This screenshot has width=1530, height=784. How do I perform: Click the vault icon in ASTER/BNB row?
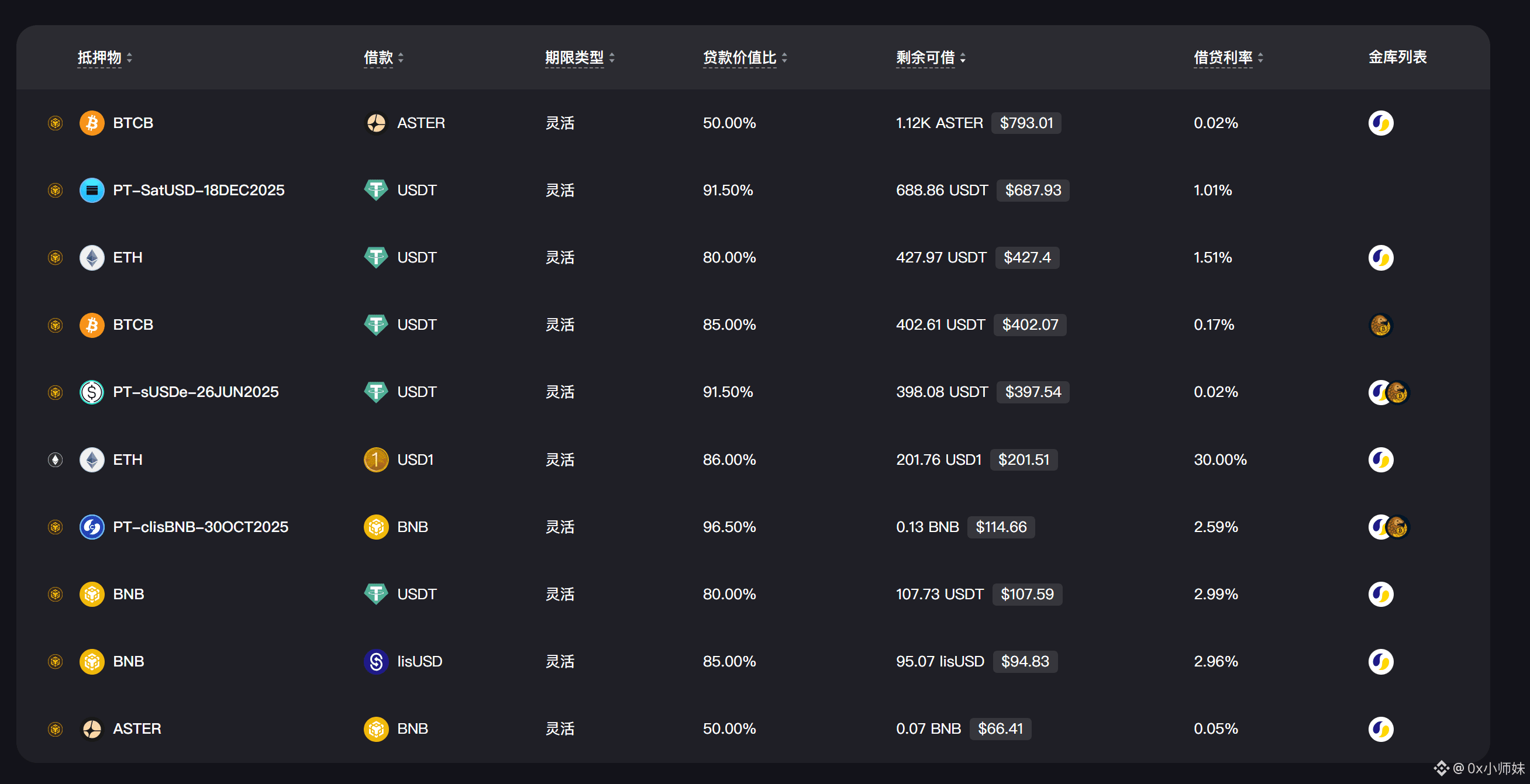[1380, 729]
